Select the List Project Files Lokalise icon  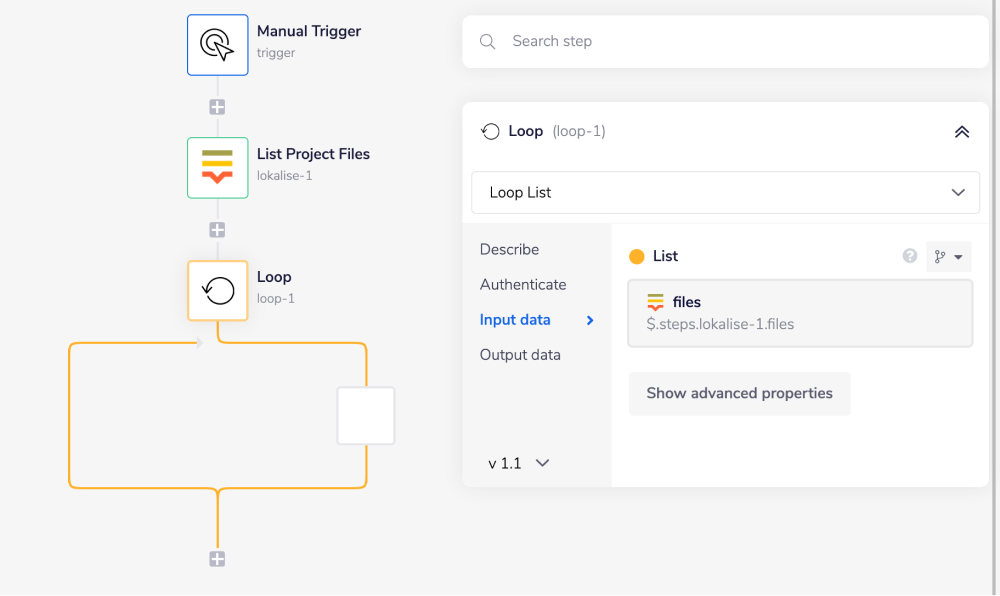[x=217, y=168]
